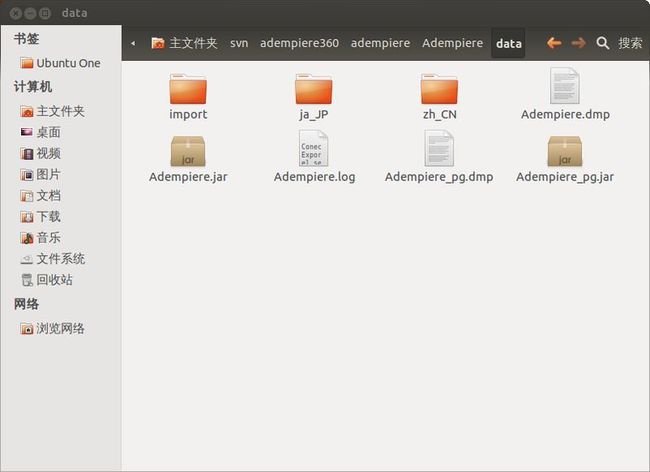Open 回收站 label in sidebar
The height and width of the screenshot is (472, 650).
coord(54,280)
